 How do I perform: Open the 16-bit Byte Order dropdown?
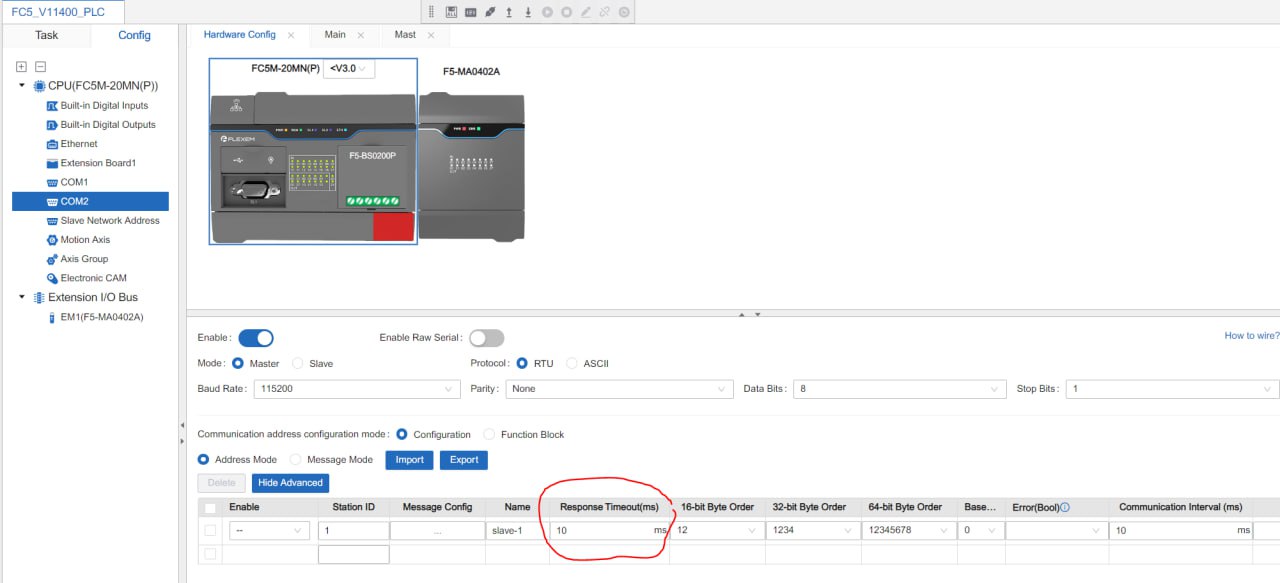tap(717, 530)
